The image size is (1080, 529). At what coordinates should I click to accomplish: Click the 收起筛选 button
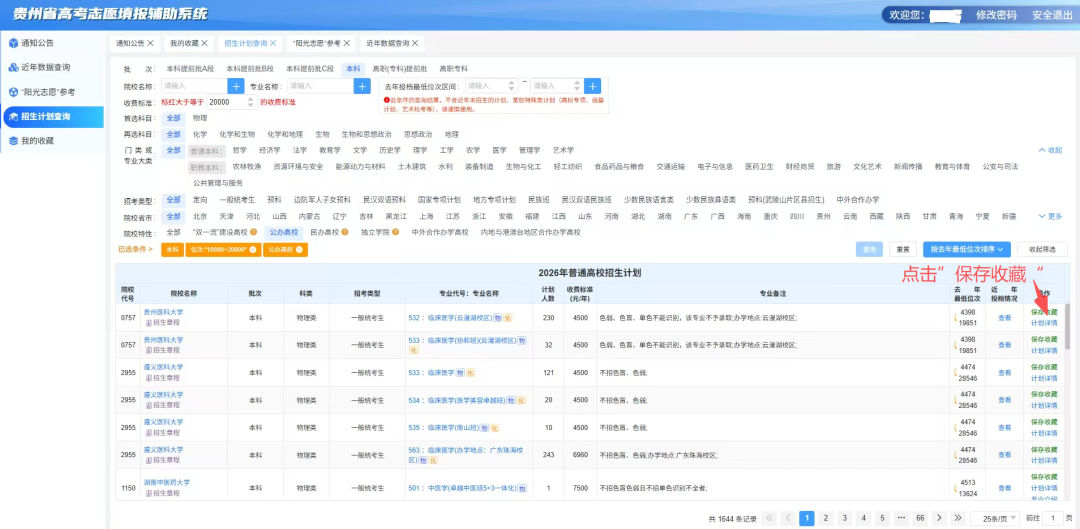tap(1042, 249)
